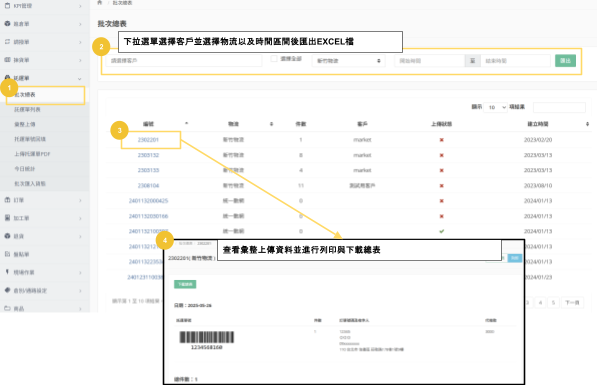Click the KPI管理 sidebar icon

(x=7, y=6)
